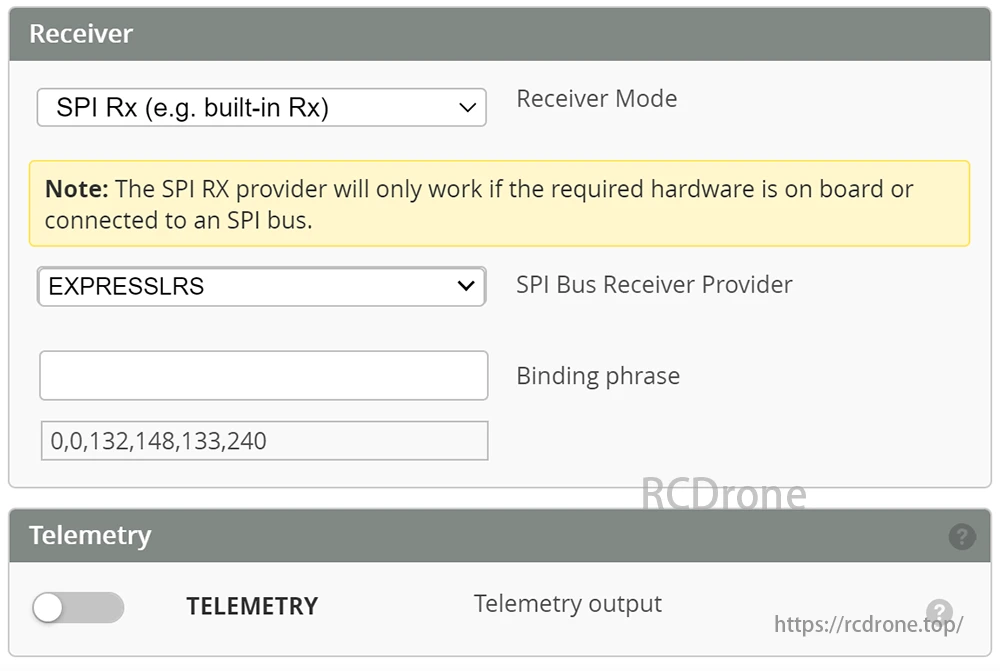This screenshot has height=671, width=1000.
Task: Click the yellow SPI RX provider note box
Action: pos(500,204)
